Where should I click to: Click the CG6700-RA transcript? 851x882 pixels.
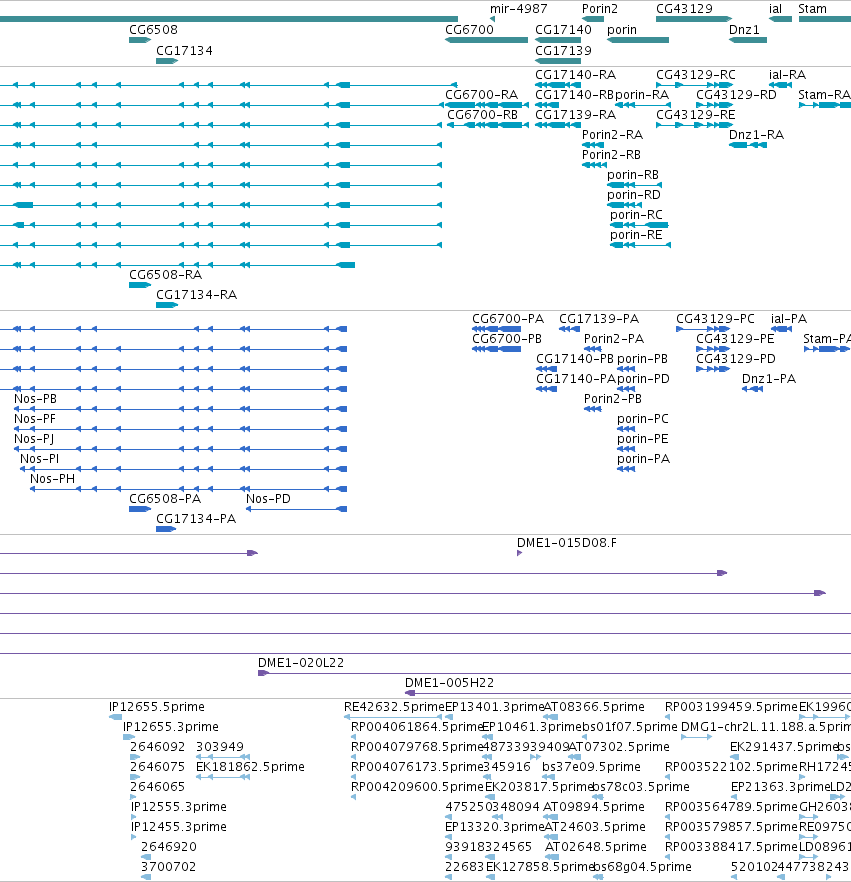pyautogui.click(x=487, y=105)
